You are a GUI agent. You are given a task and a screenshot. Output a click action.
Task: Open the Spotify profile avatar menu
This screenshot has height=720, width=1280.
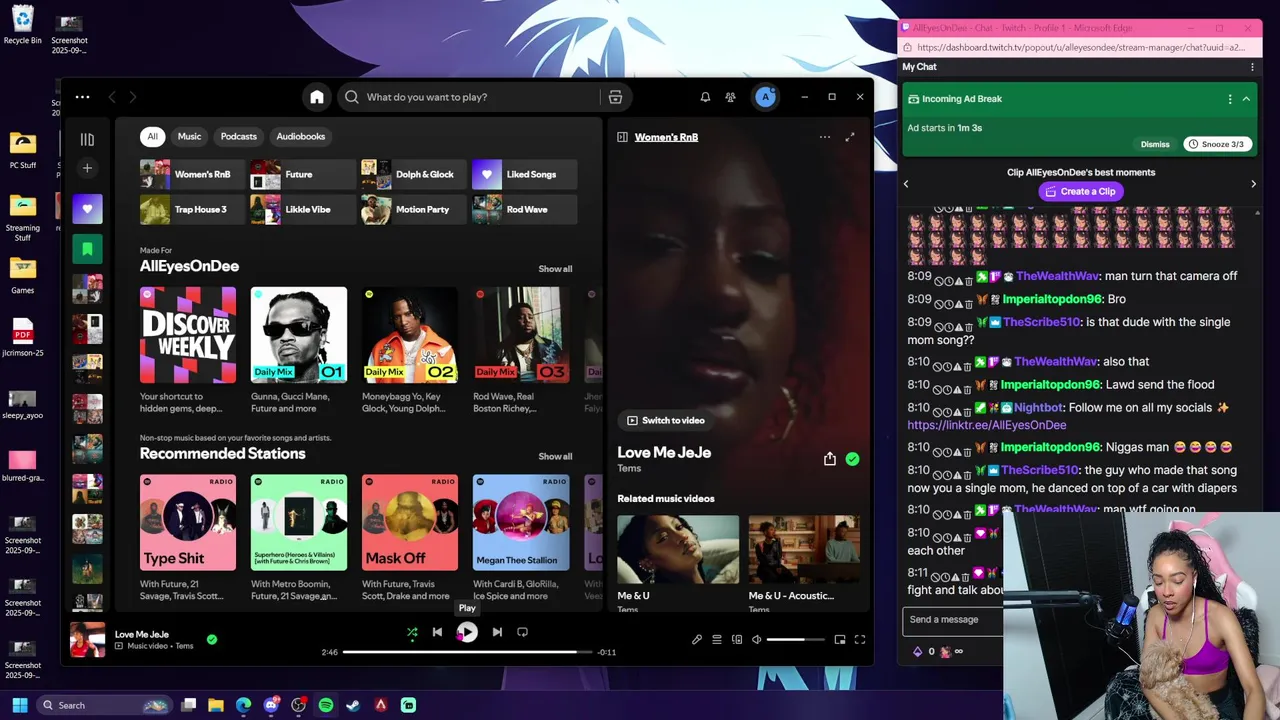click(x=765, y=97)
